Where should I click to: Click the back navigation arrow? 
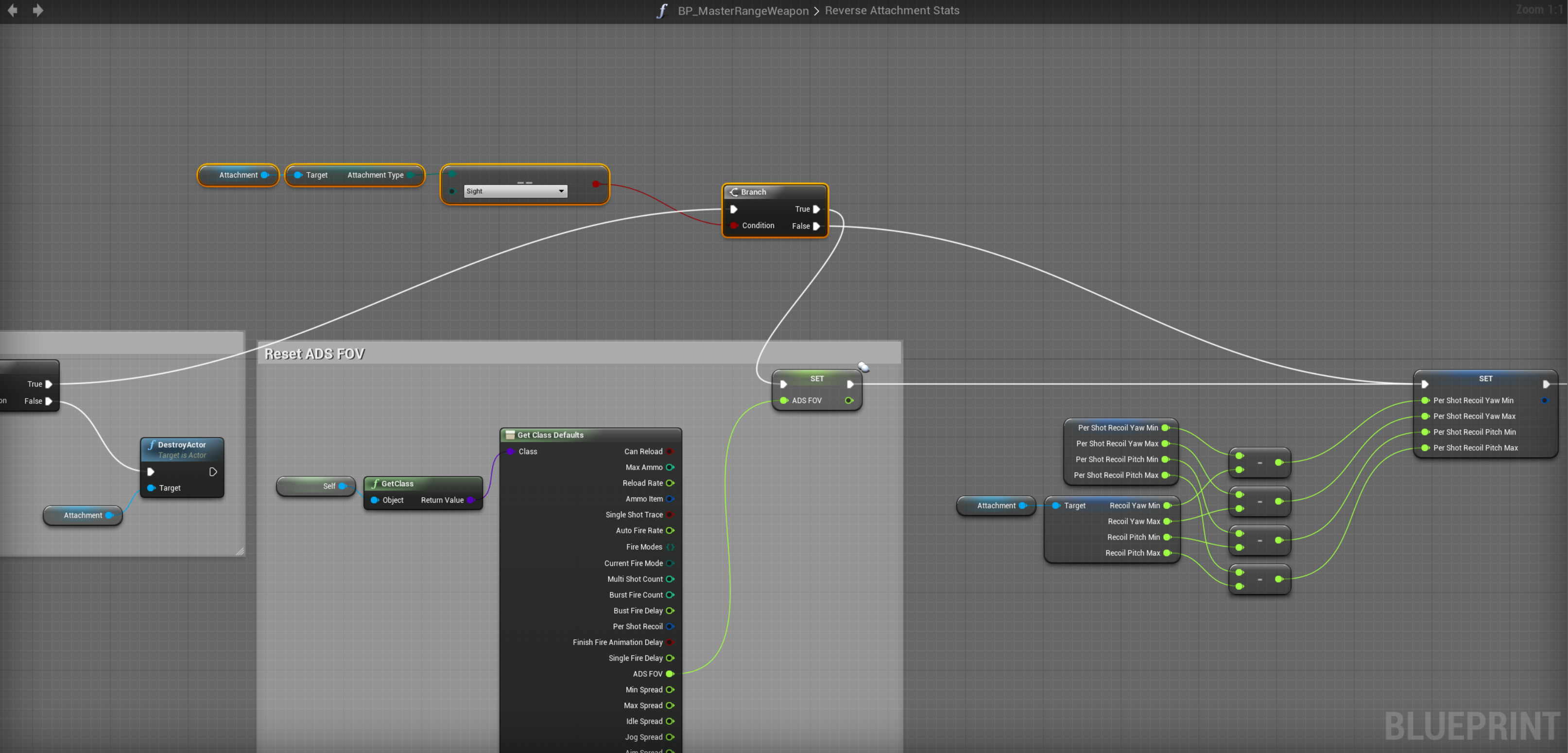click(x=12, y=10)
